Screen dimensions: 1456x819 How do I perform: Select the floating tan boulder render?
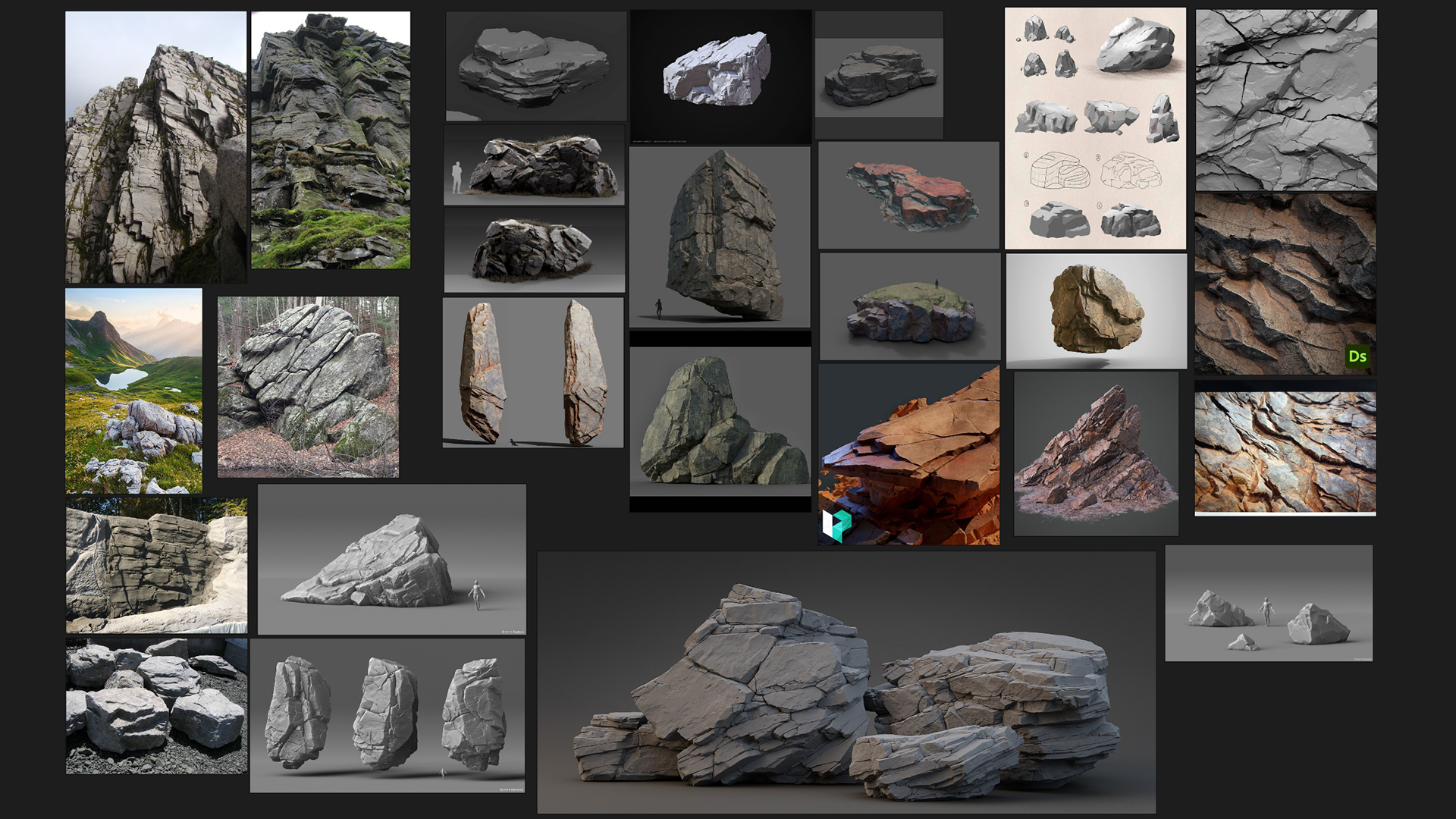1096,311
